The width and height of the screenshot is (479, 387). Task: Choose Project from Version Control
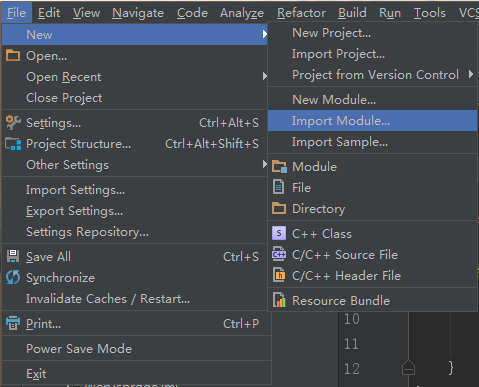click(372, 75)
